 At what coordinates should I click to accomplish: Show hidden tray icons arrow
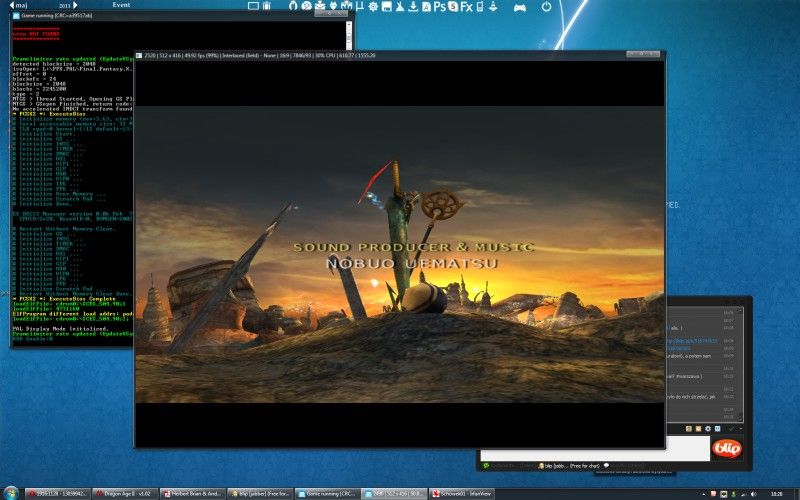click(704, 494)
